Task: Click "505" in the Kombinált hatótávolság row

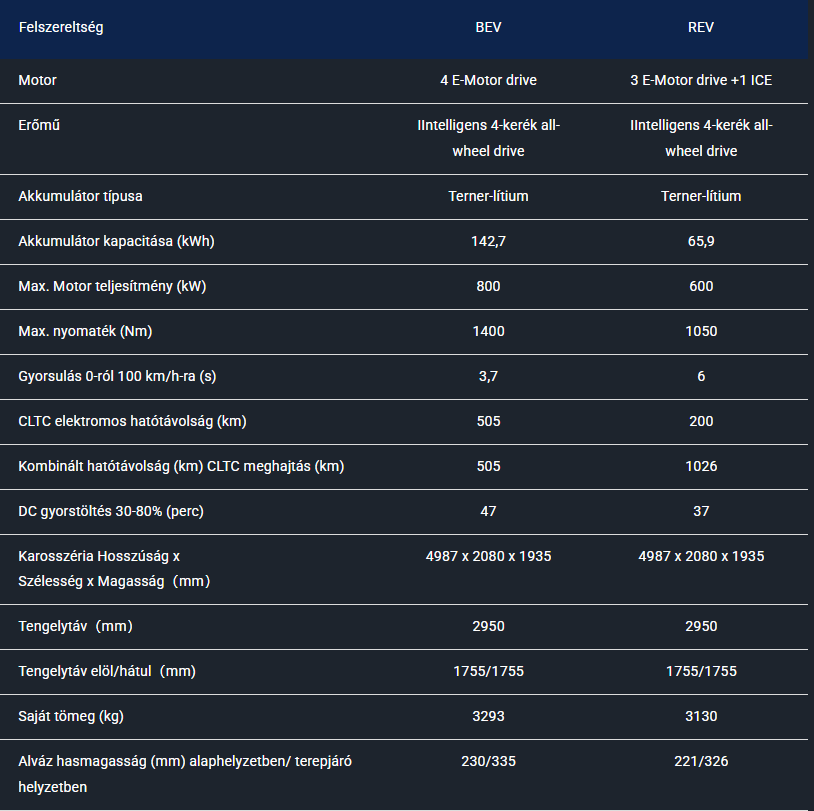Action: pyautogui.click(x=489, y=467)
